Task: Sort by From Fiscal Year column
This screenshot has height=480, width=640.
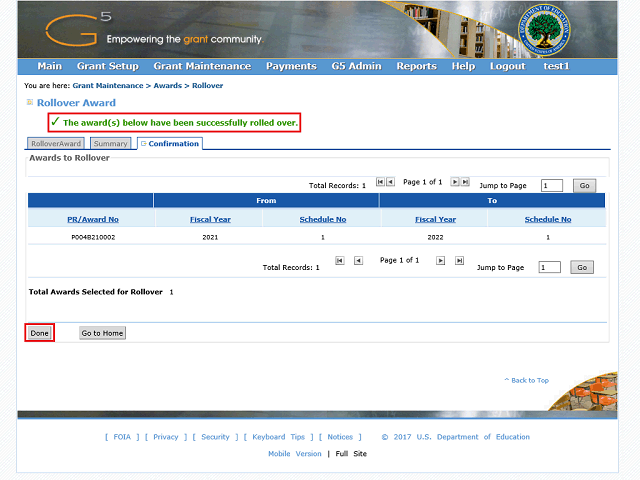Action: (210, 220)
